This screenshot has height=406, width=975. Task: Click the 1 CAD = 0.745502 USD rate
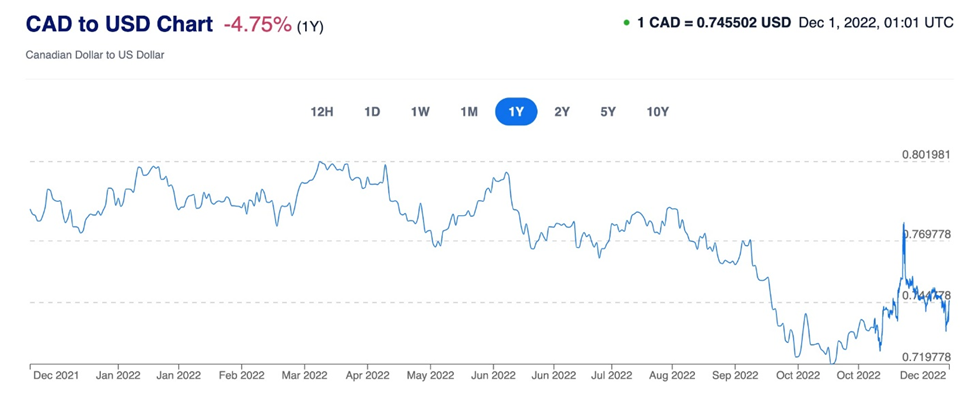click(713, 22)
